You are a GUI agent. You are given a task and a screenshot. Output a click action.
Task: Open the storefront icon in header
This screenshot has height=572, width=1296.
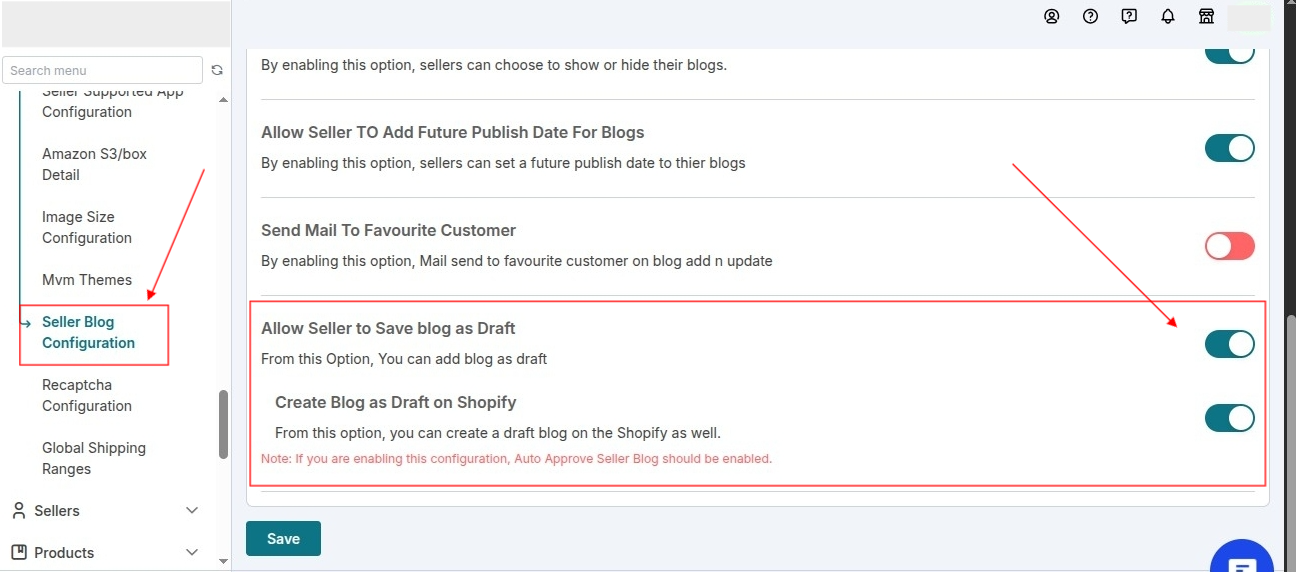point(1207,16)
